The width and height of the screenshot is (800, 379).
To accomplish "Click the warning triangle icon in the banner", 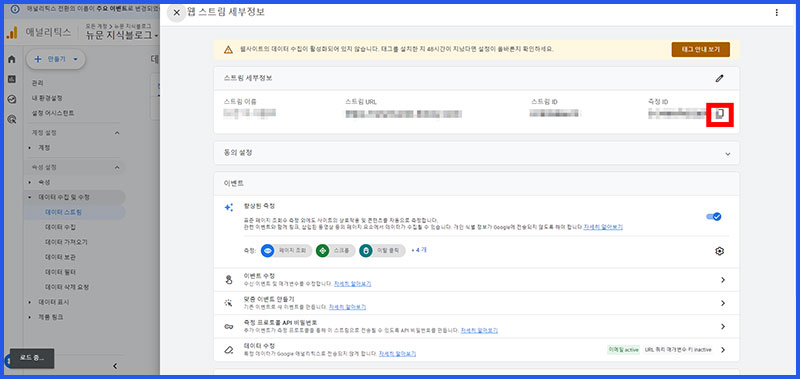I will click(228, 49).
